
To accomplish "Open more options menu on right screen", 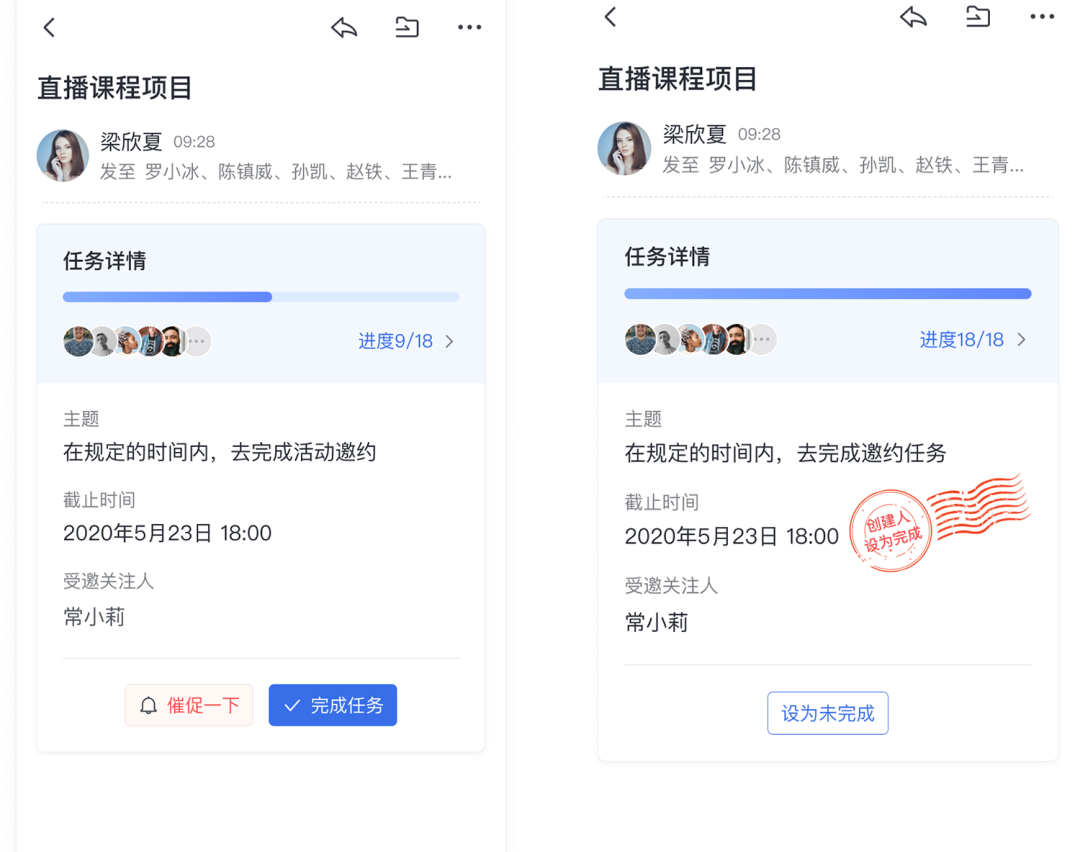I will 1042,17.
